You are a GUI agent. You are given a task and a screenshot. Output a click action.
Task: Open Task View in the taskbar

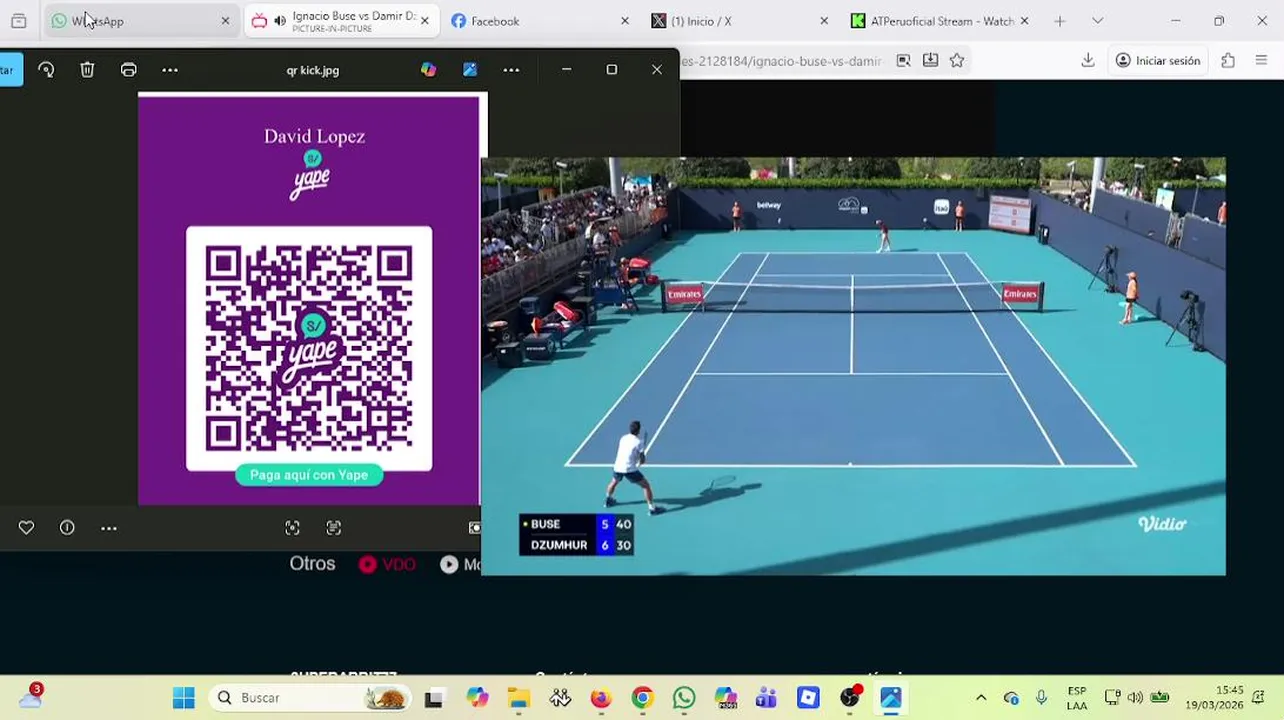point(433,698)
